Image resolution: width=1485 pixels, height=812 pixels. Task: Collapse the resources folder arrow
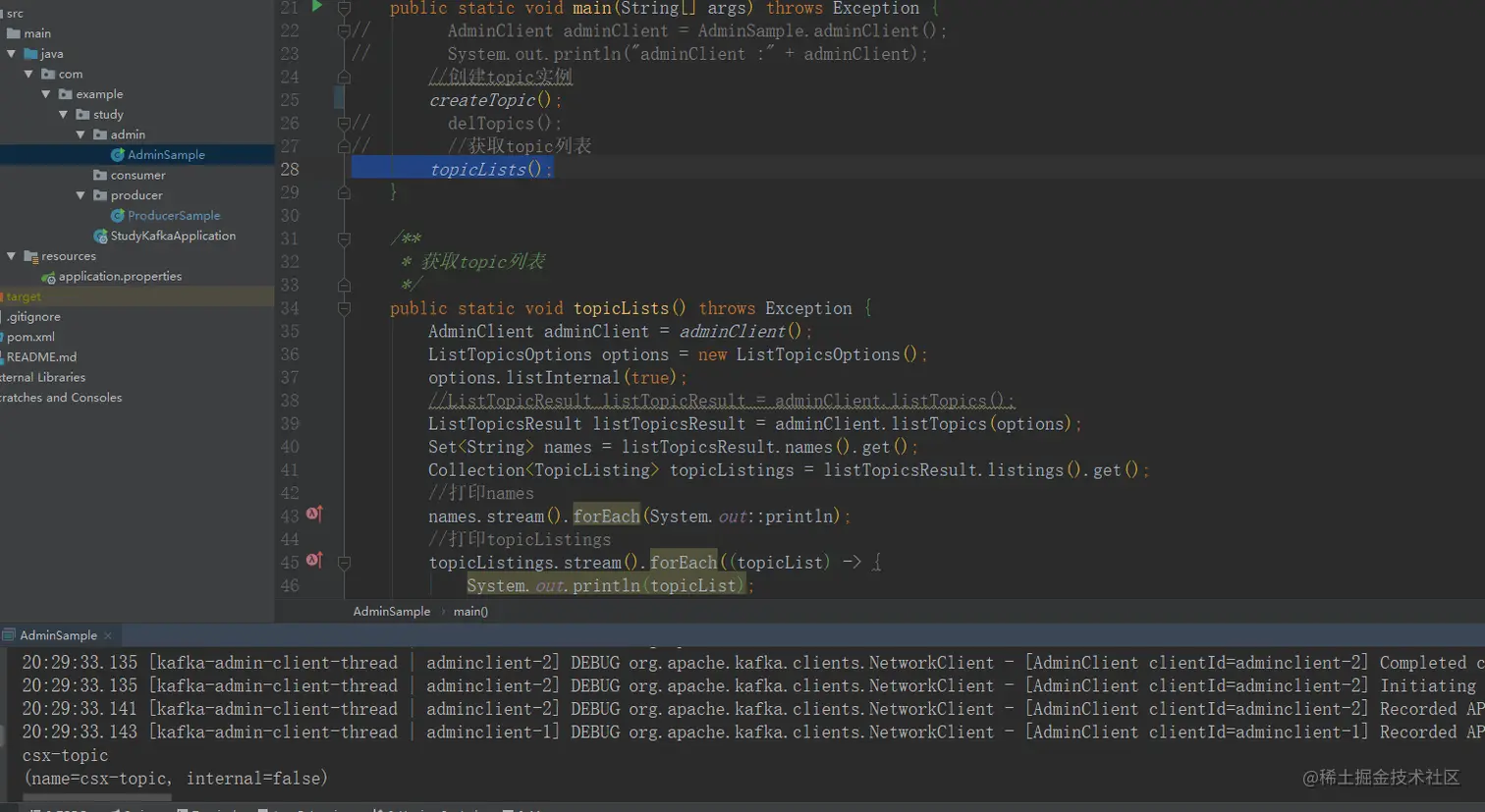pyautogui.click(x=12, y=256)
